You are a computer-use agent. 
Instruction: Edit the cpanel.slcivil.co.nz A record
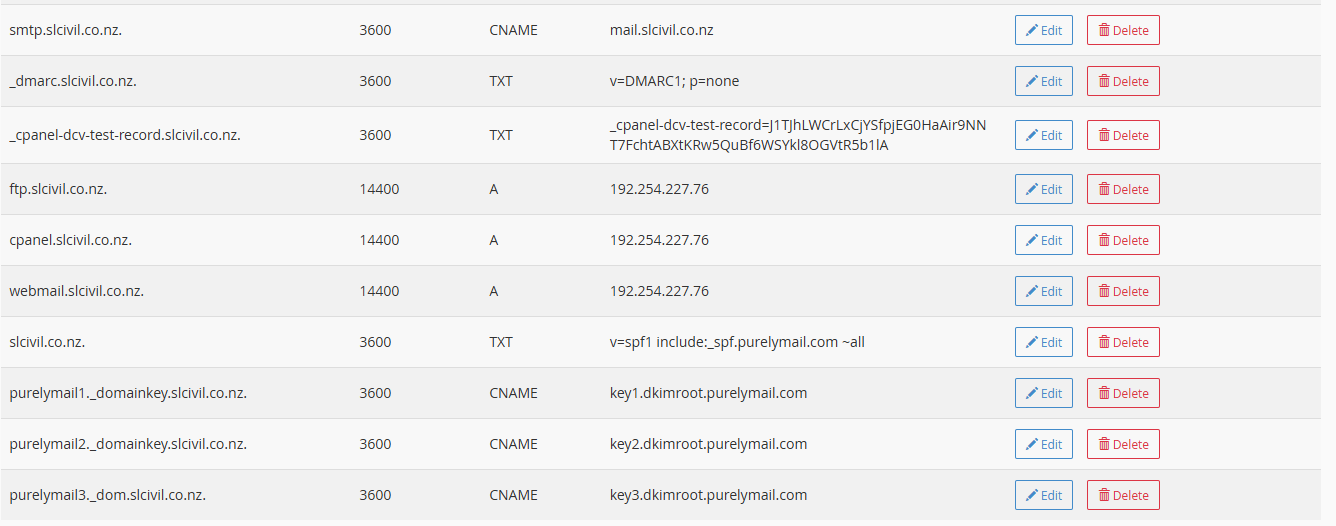click(1043, 240)
